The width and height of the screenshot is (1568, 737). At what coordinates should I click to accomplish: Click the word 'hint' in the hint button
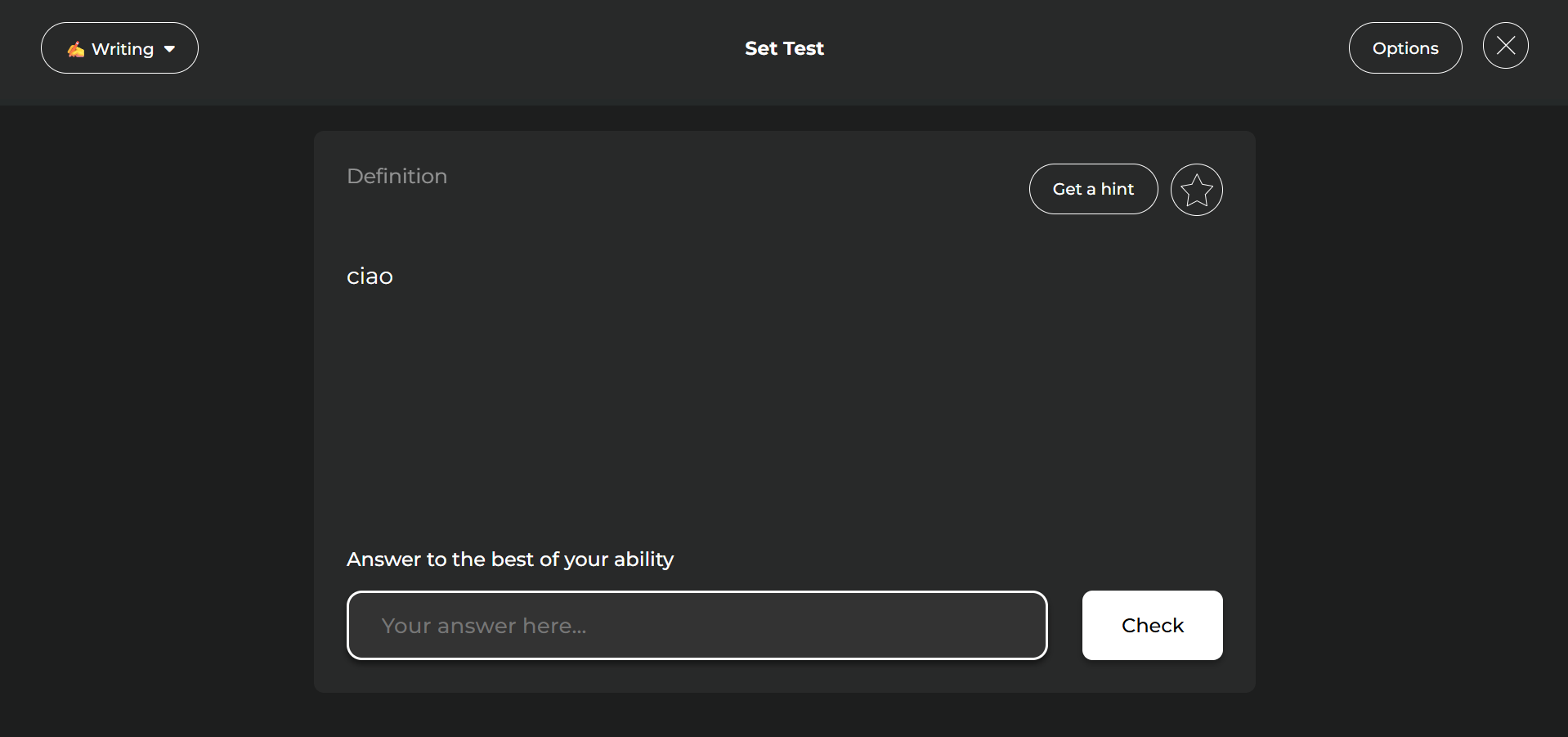tap(1118, 189)
